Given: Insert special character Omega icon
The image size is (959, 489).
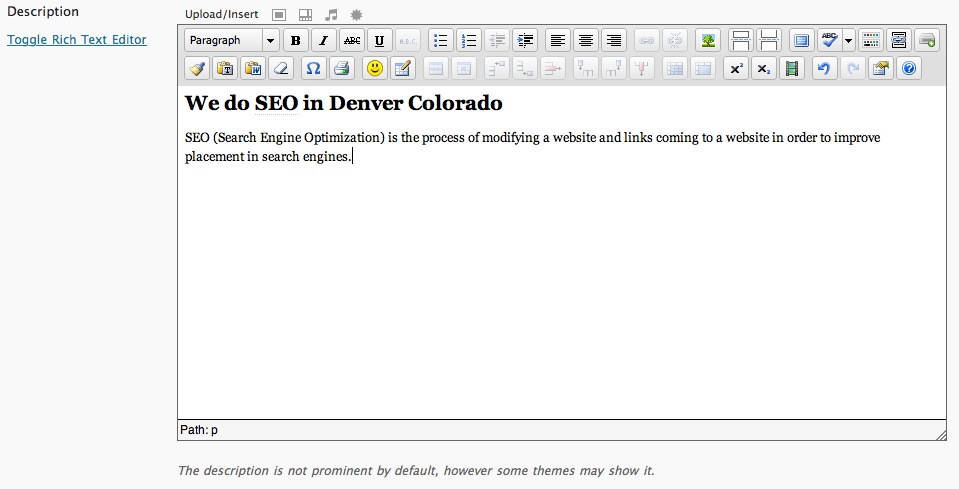Looking at the screenshot, I should [314, 68].
